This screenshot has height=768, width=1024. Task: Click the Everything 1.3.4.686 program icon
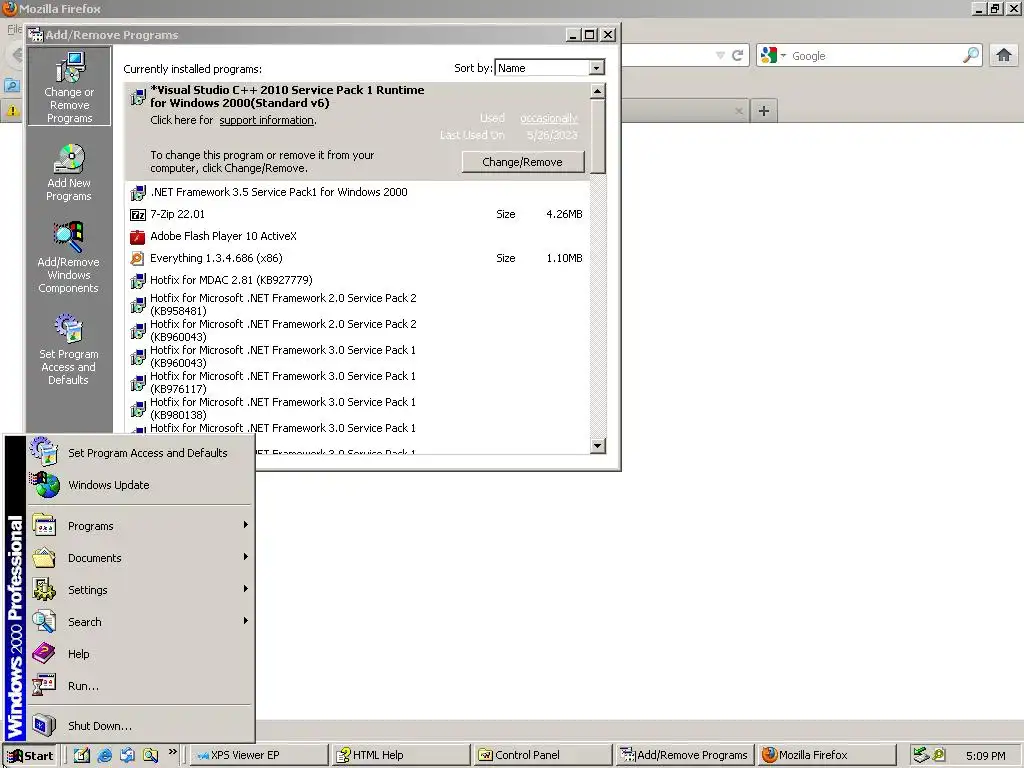pos(138,259)
